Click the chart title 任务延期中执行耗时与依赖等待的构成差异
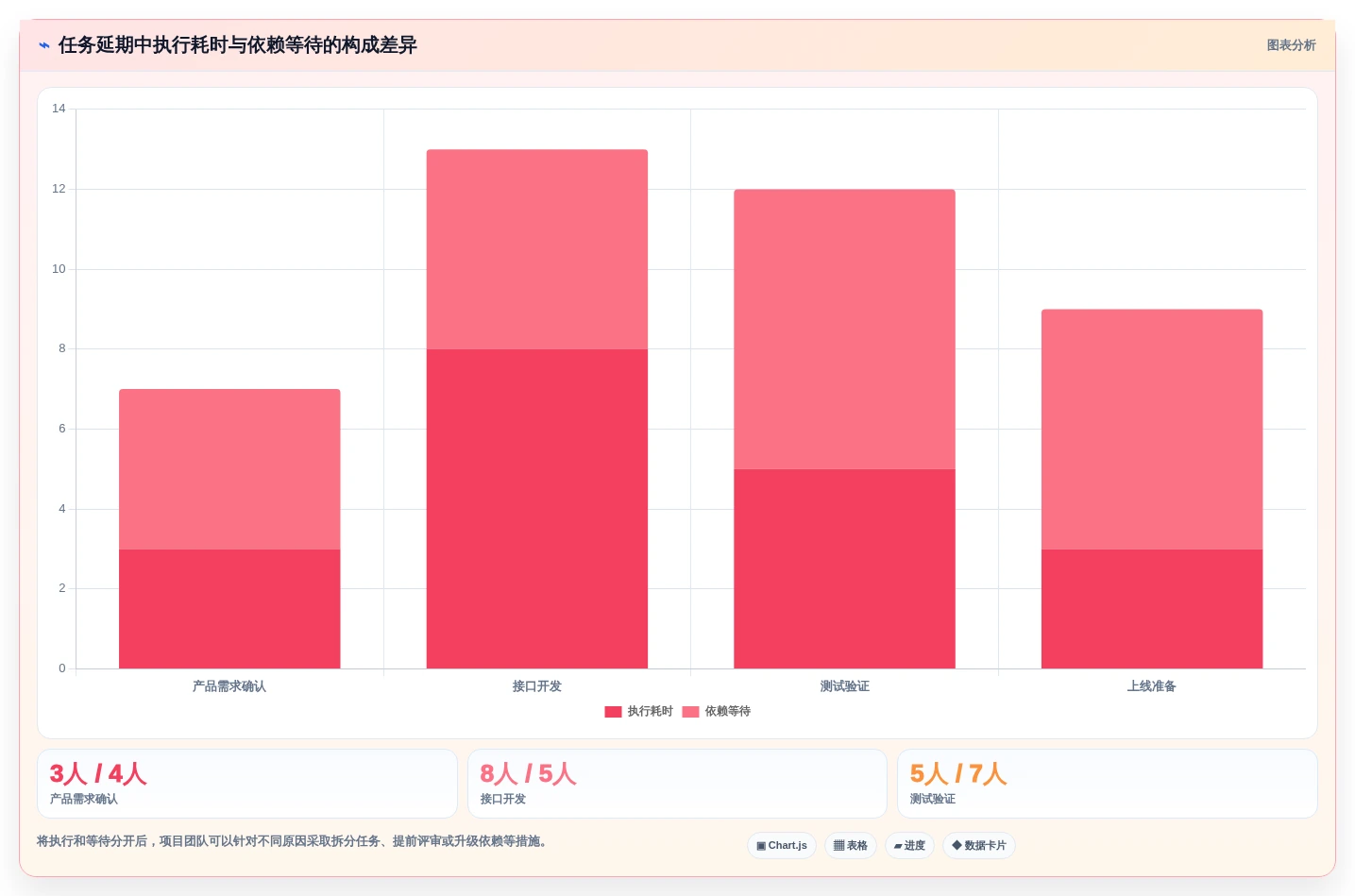This screenshot has height=896, width=1355. coord(238,45)
